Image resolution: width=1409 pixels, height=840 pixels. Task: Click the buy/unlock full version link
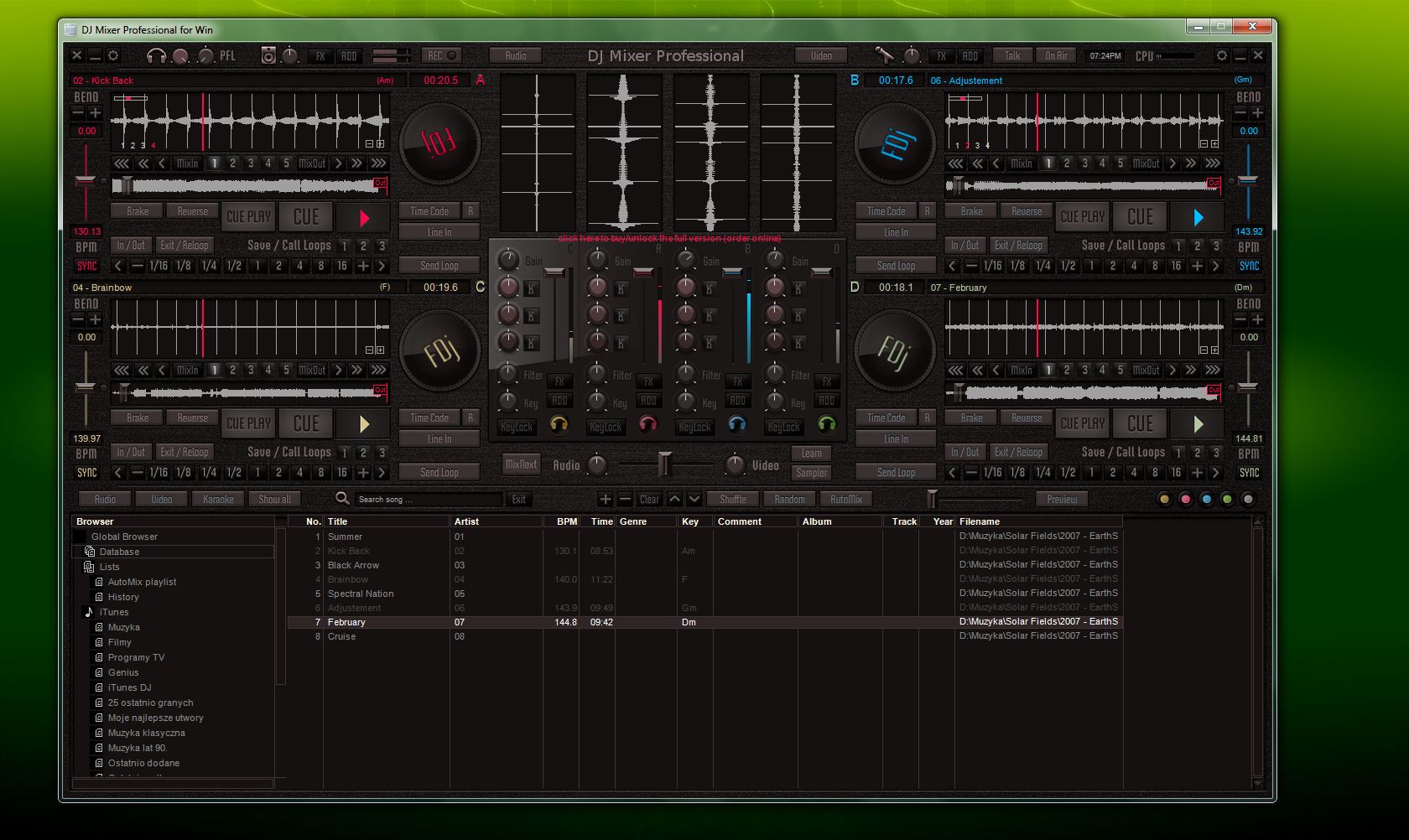tap(668, 238)
